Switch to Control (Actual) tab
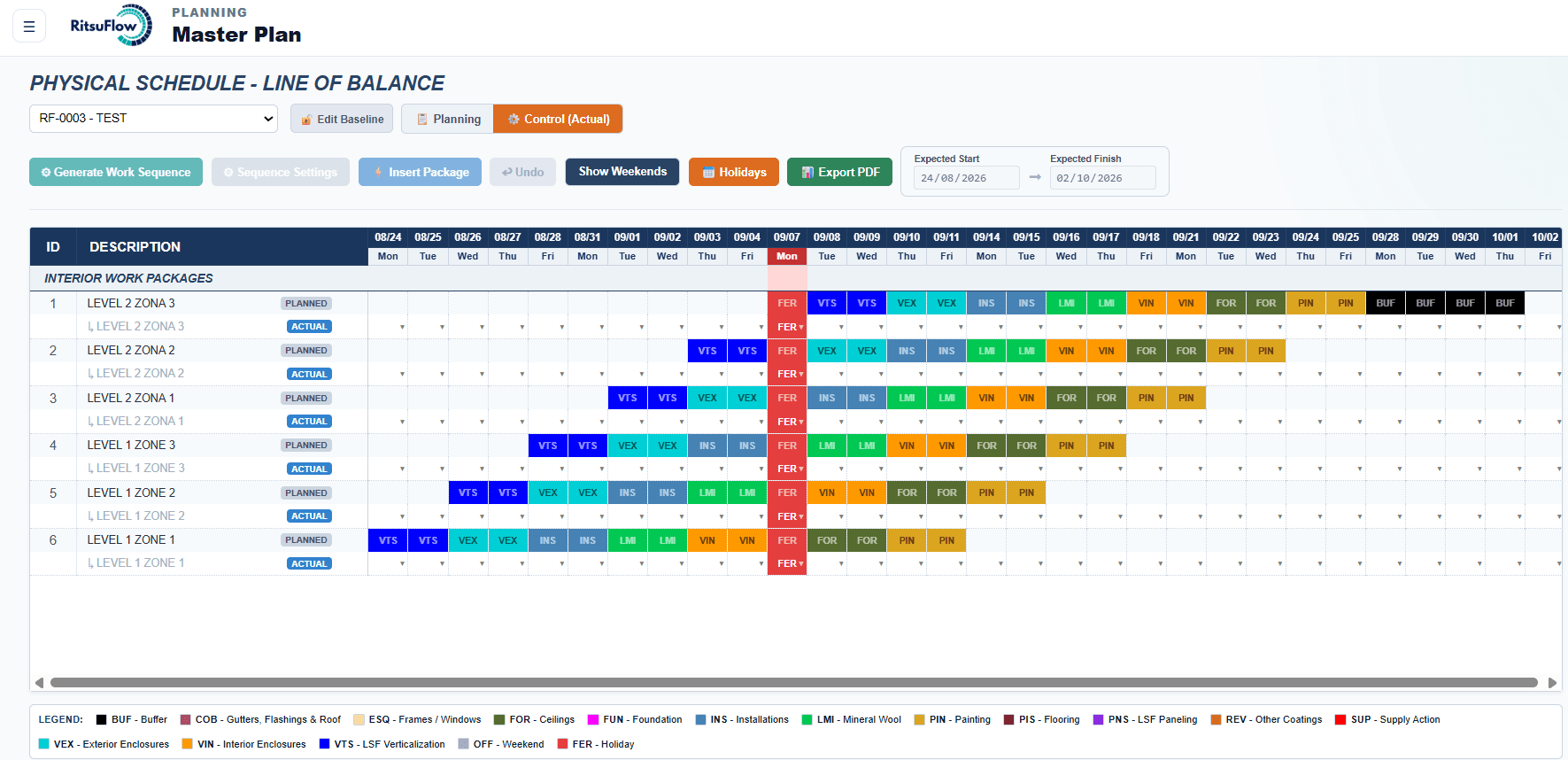 click(558, 119)
